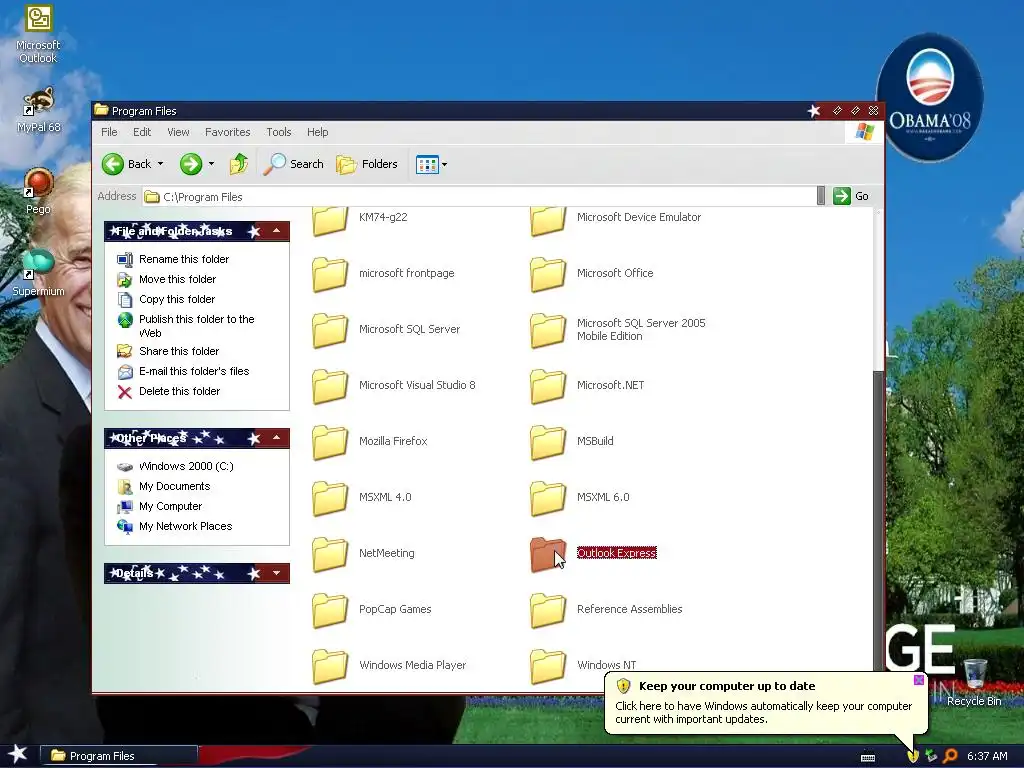
Task: Select the Microsoft Visual Studio 8 folder
Action: click(x=394, y=385)
